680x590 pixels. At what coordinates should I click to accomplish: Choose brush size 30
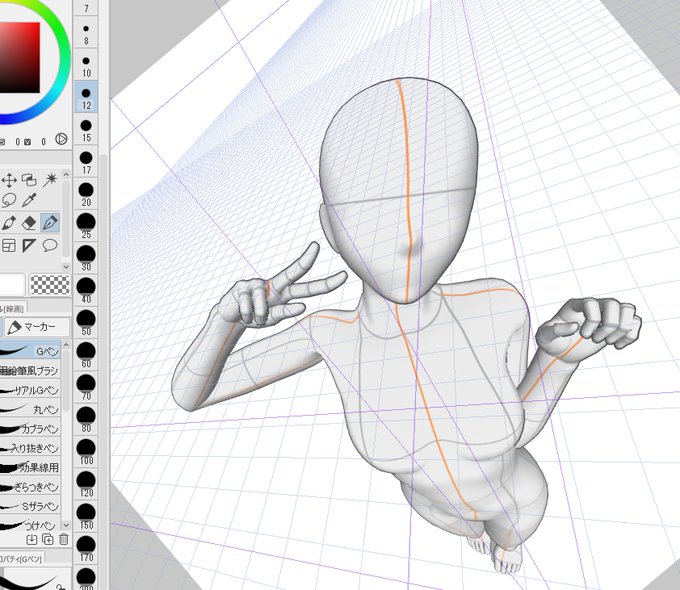coord(86,259)
